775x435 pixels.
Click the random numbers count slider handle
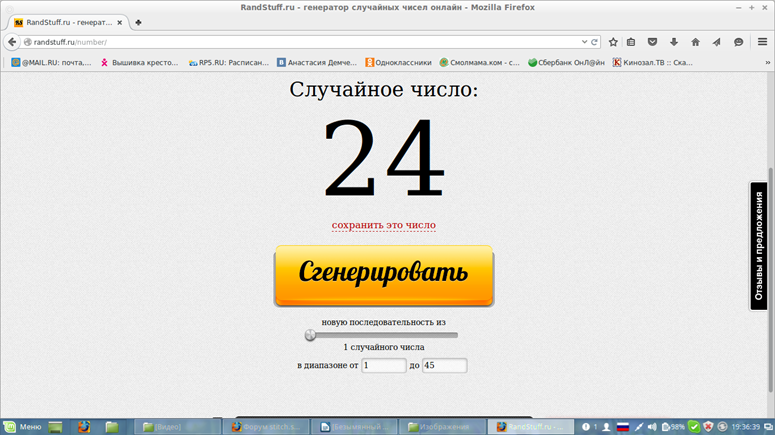point(310,335)
